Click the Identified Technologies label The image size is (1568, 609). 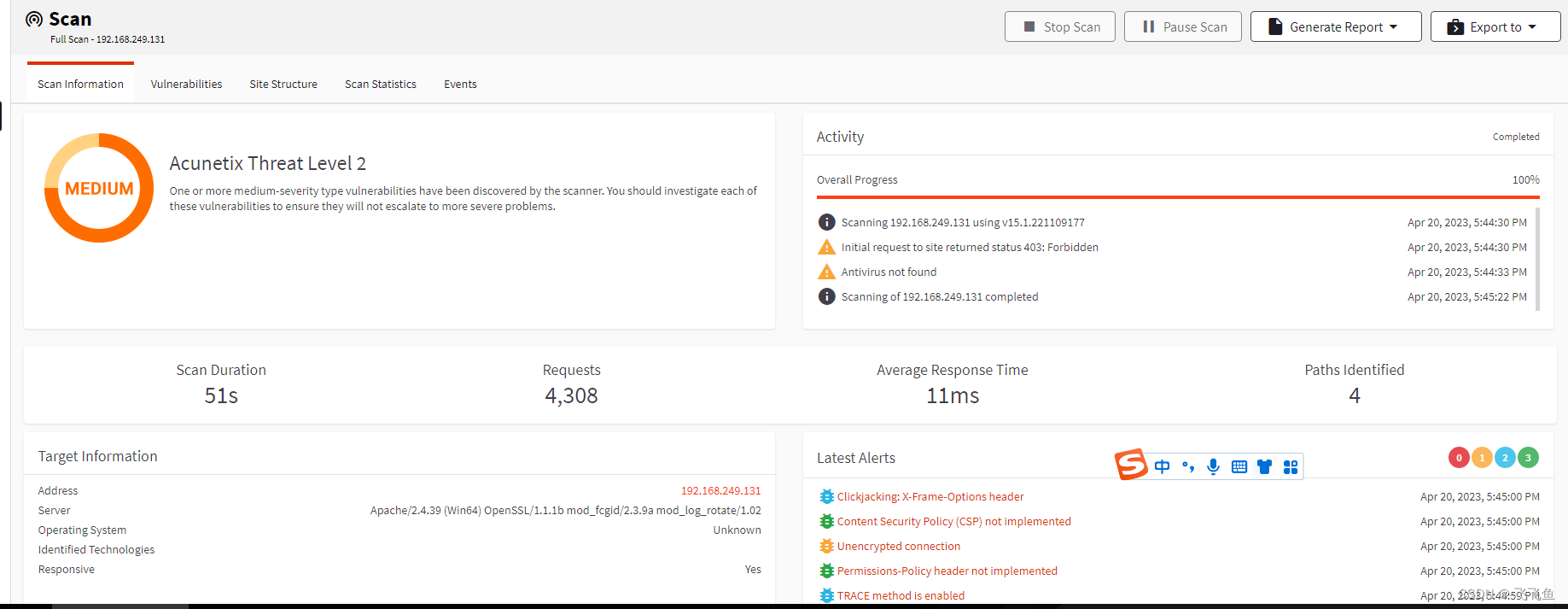(x=96, y=549)
